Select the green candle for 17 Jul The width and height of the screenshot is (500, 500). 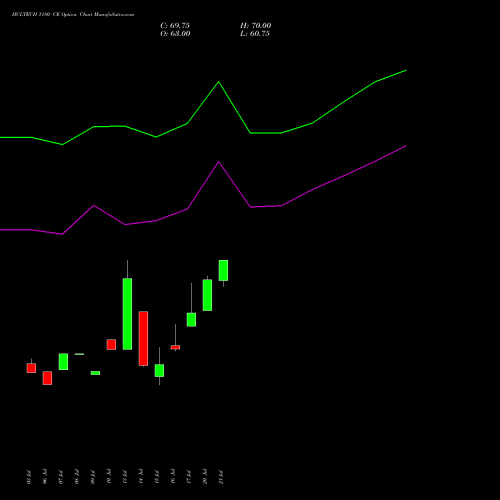pyautogui.click(x=191, y=319)
